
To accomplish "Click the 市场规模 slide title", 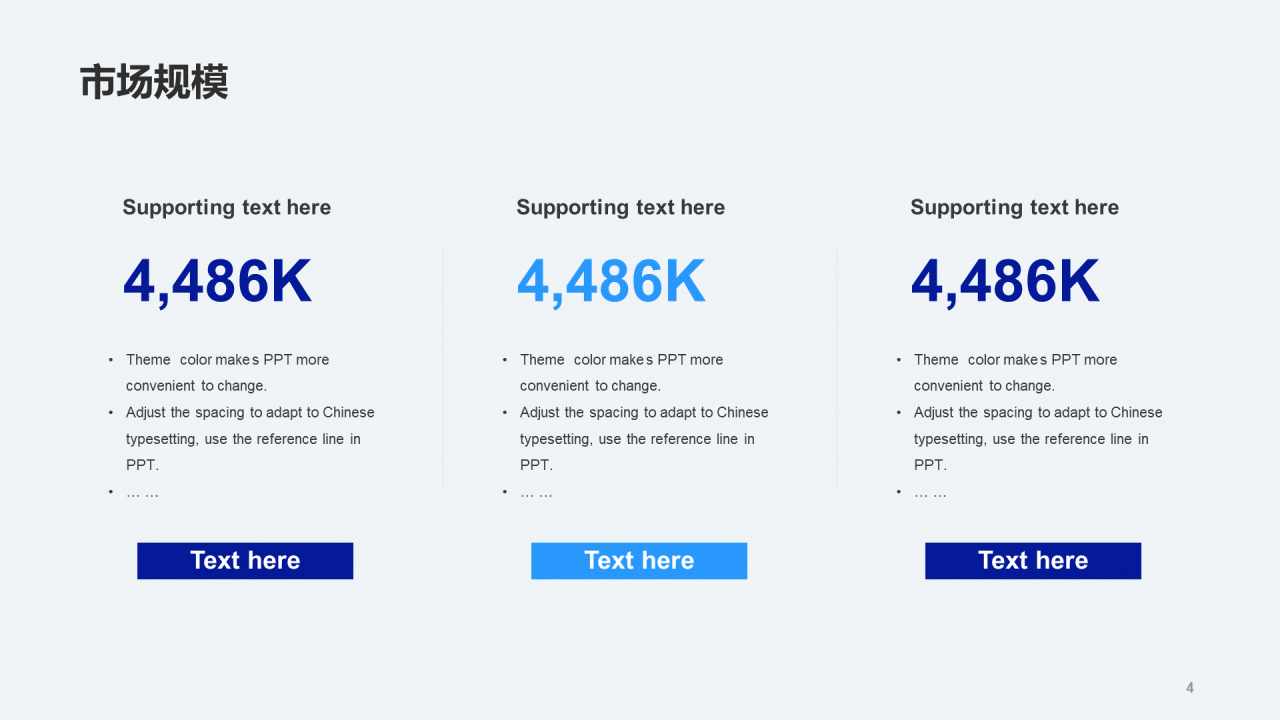I will pos(154,82).
